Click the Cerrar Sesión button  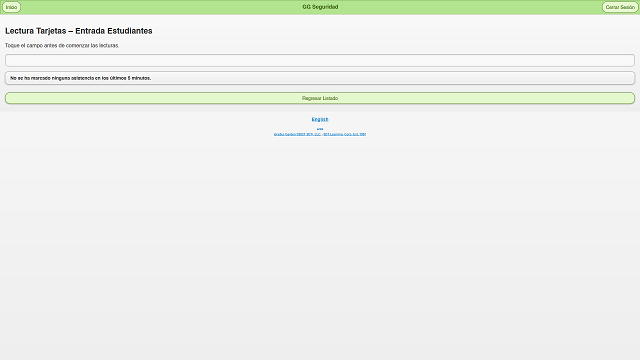620,7
